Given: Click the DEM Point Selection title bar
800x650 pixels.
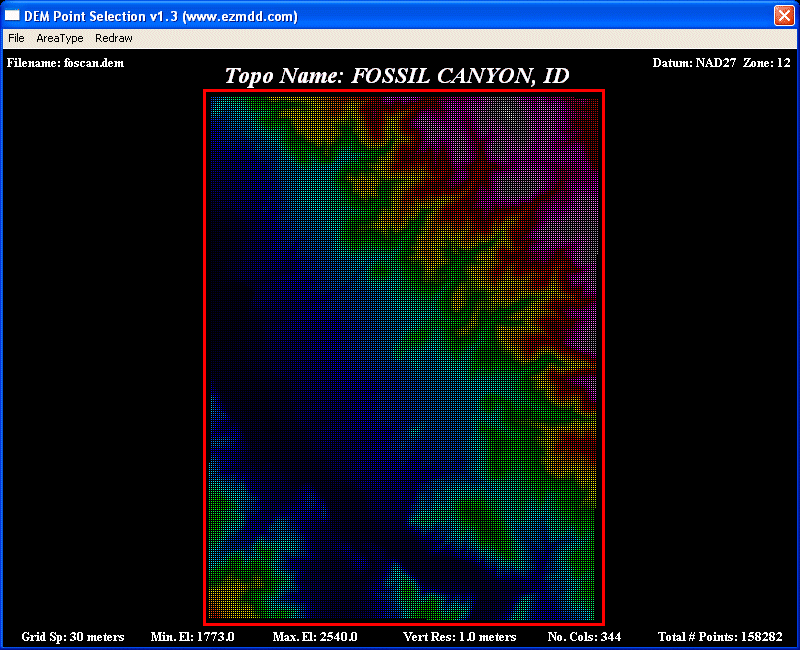Looking at the screenshot, I should point(400,16).
